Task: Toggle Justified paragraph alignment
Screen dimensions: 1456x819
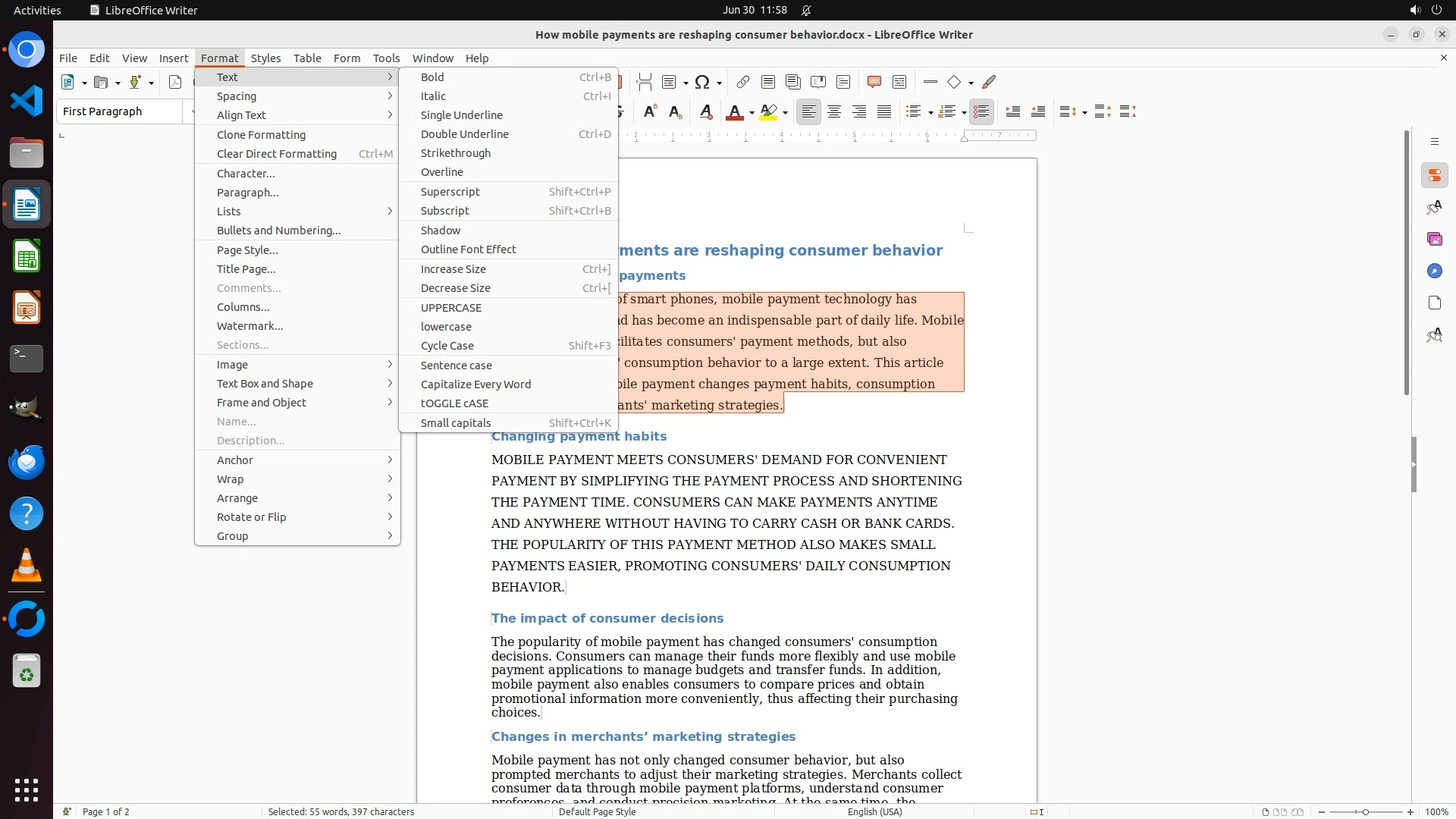Action: [x=883, y=112]
